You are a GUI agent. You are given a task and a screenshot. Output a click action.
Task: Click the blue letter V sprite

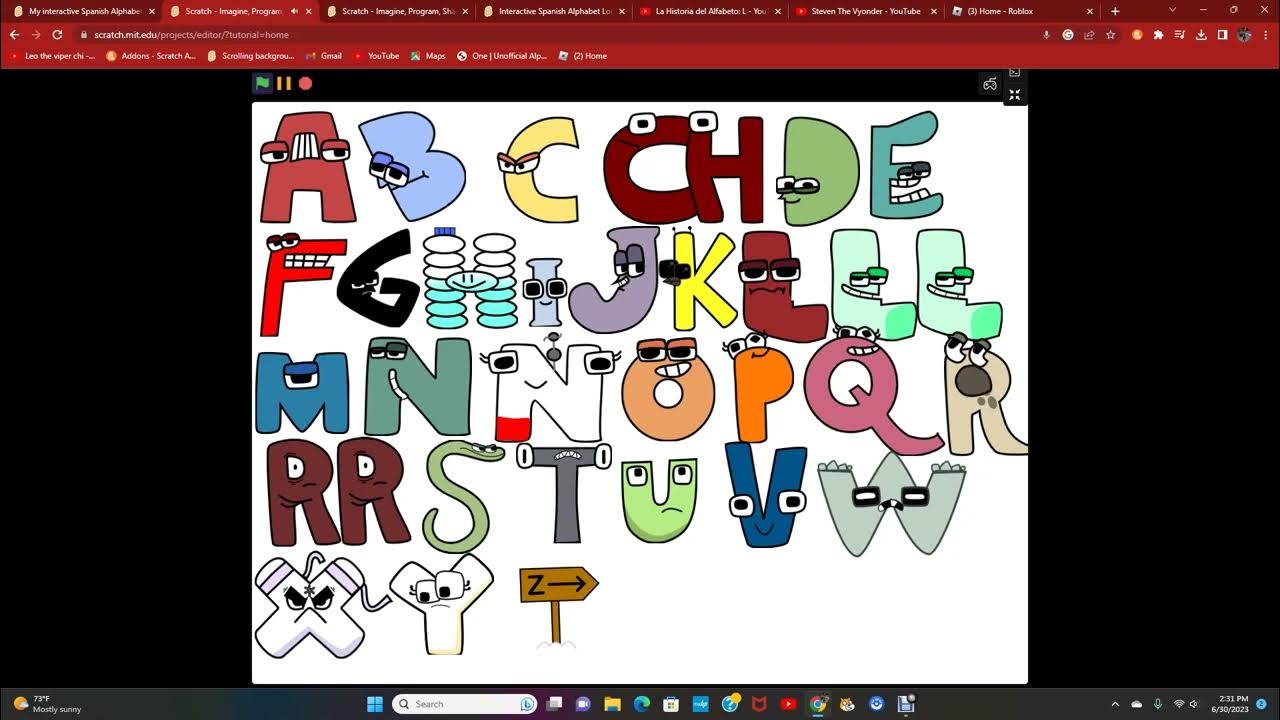(766, 495)
